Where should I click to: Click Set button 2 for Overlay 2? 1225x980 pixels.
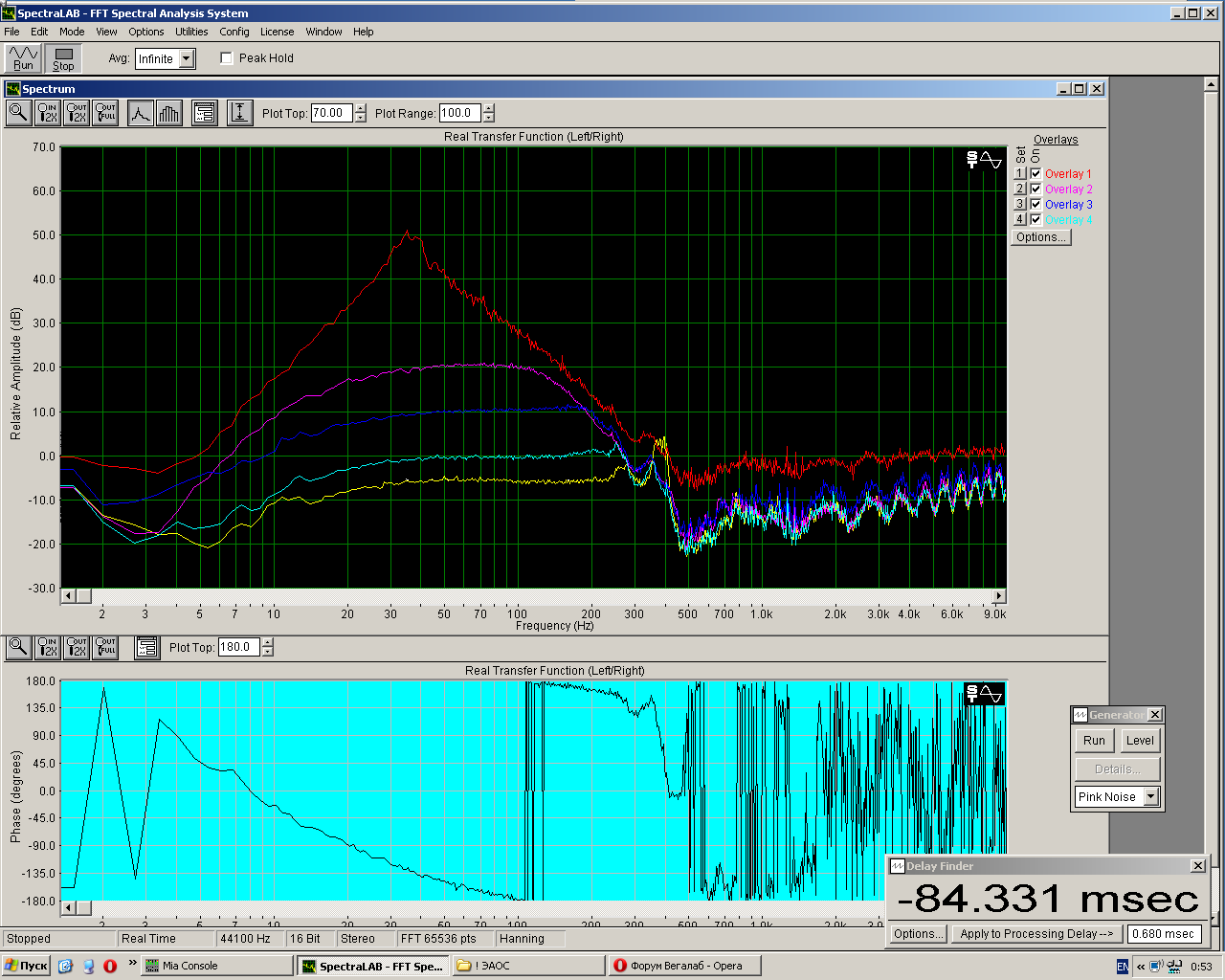coord(1020,189)
